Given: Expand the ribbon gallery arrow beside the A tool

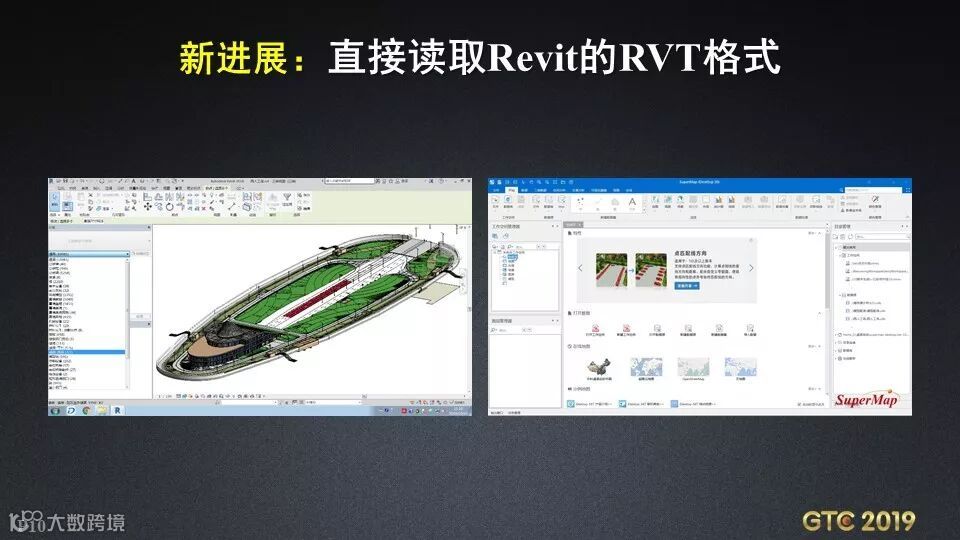Looking at the screenshot, I should tap(644, 210).
